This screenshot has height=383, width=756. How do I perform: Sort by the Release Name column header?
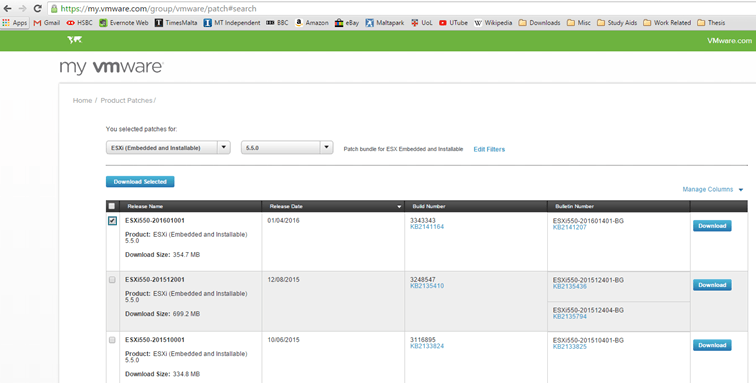[145, 206]
